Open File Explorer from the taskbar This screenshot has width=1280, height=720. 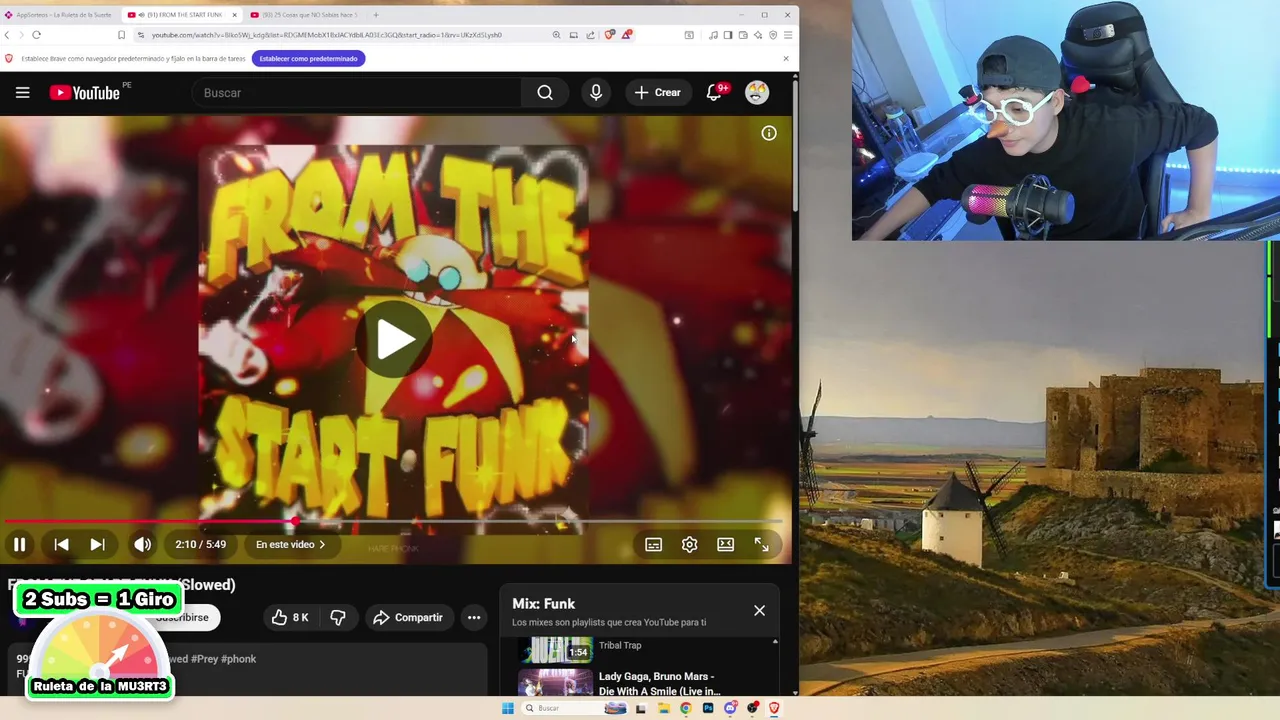(663, 708)
